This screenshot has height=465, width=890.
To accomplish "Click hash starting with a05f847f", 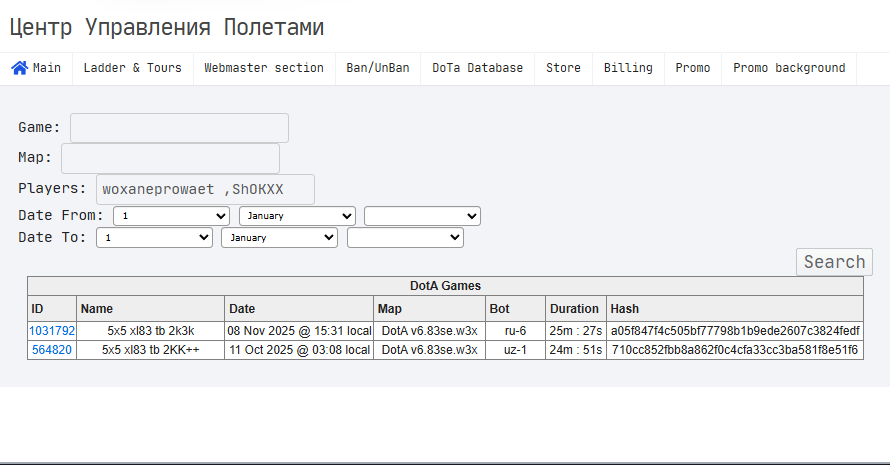I will pyautogui.click(x=735, y=331).
